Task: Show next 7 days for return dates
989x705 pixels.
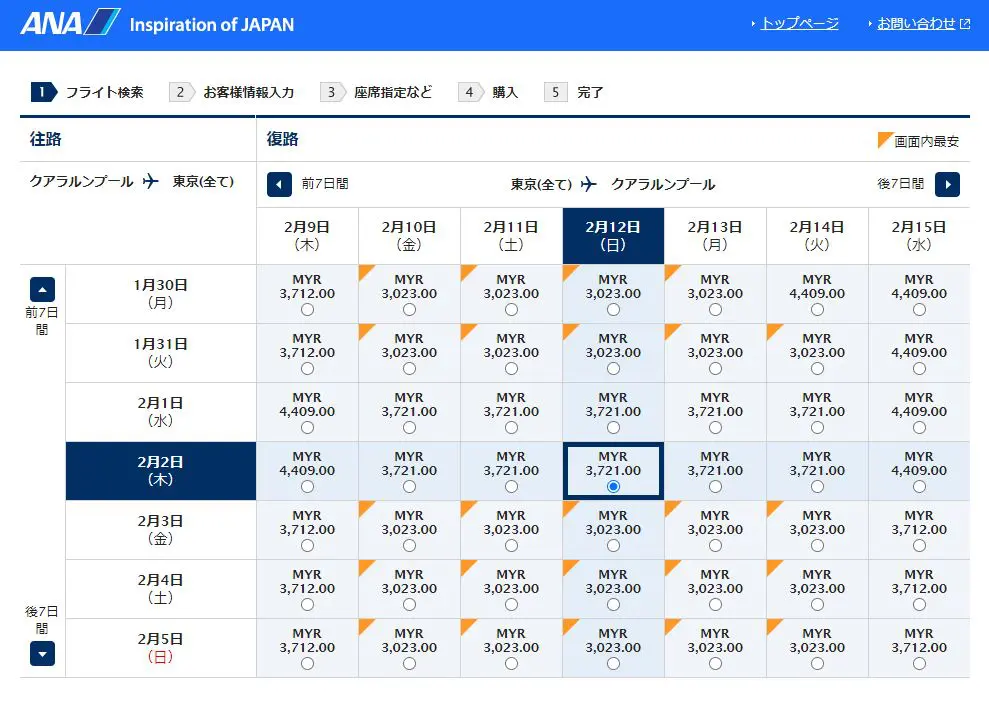Action: (x=947, y=184)
